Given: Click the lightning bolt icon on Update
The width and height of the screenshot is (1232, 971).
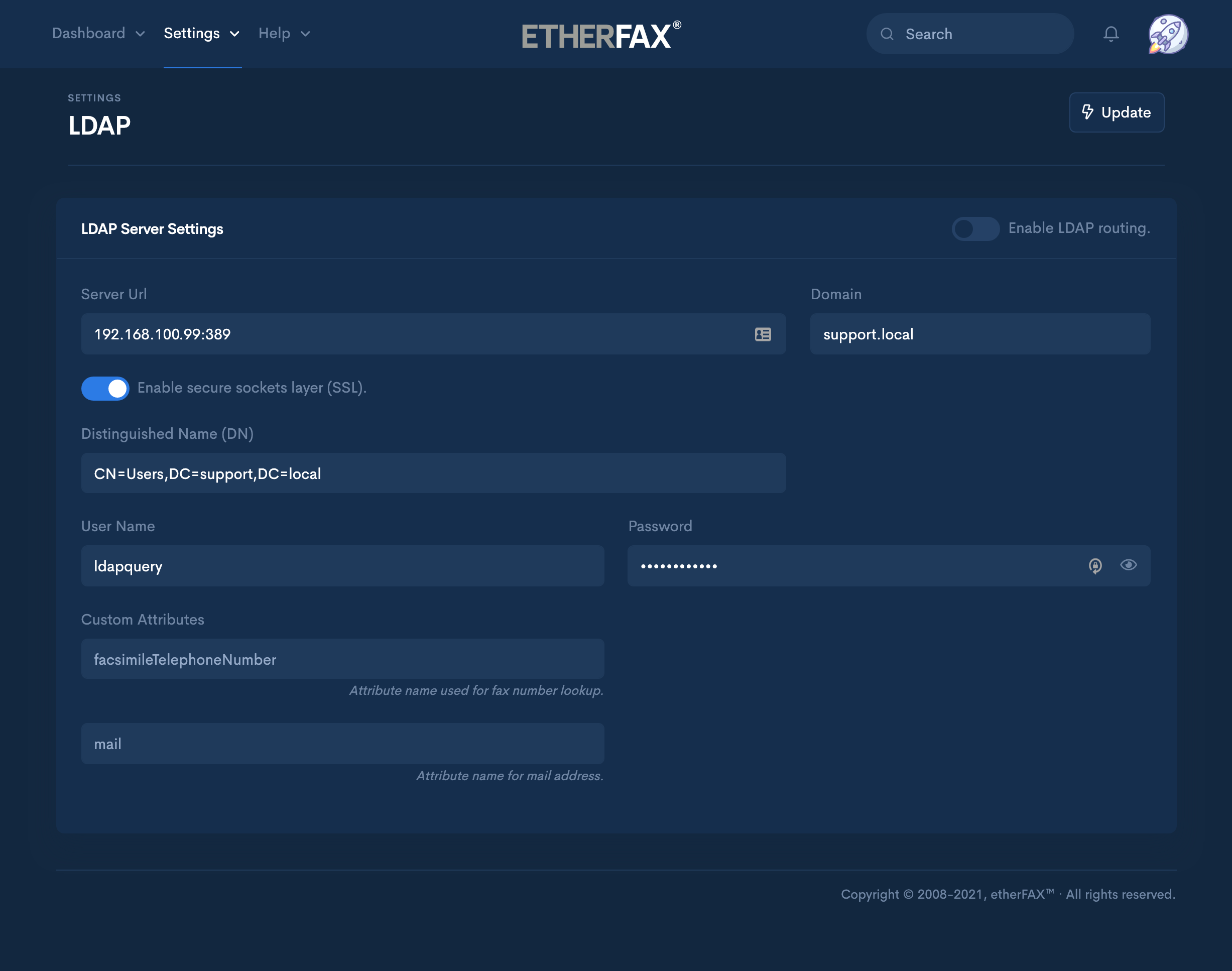Looking at the screenshot, I should coord(1087,112).
